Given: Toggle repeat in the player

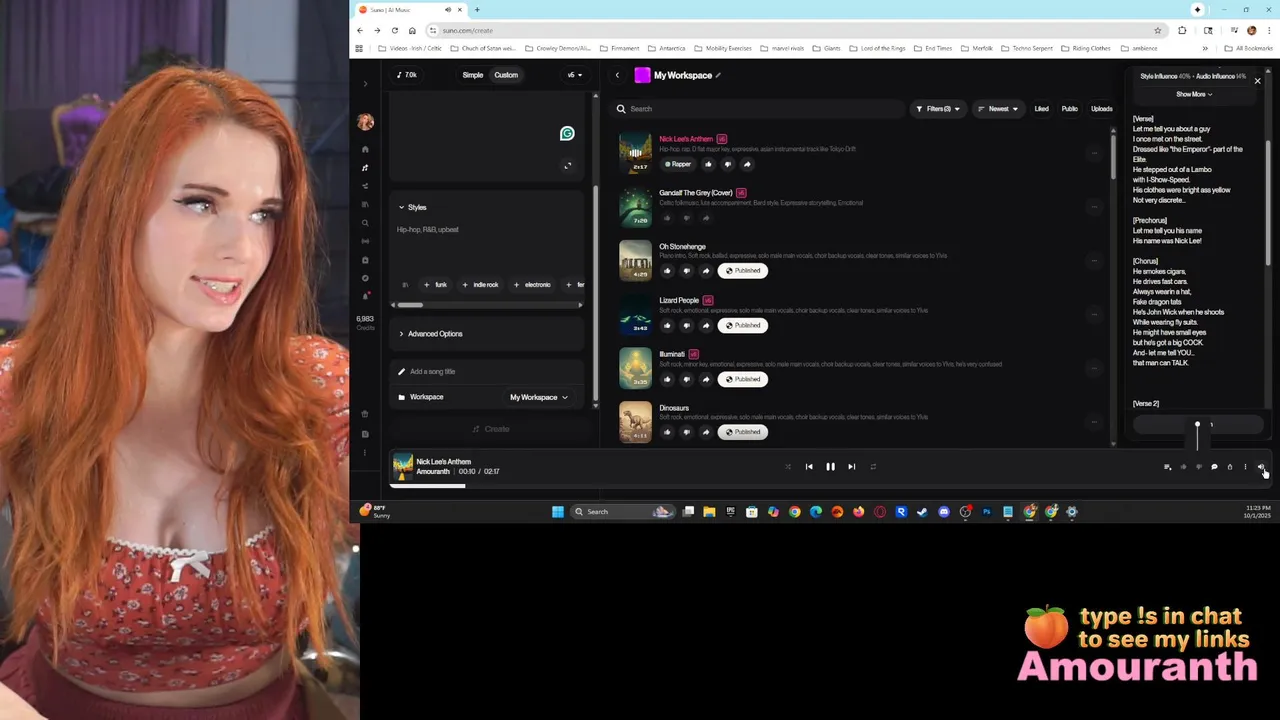Looking at the screenshot, I should pos(873,467).
